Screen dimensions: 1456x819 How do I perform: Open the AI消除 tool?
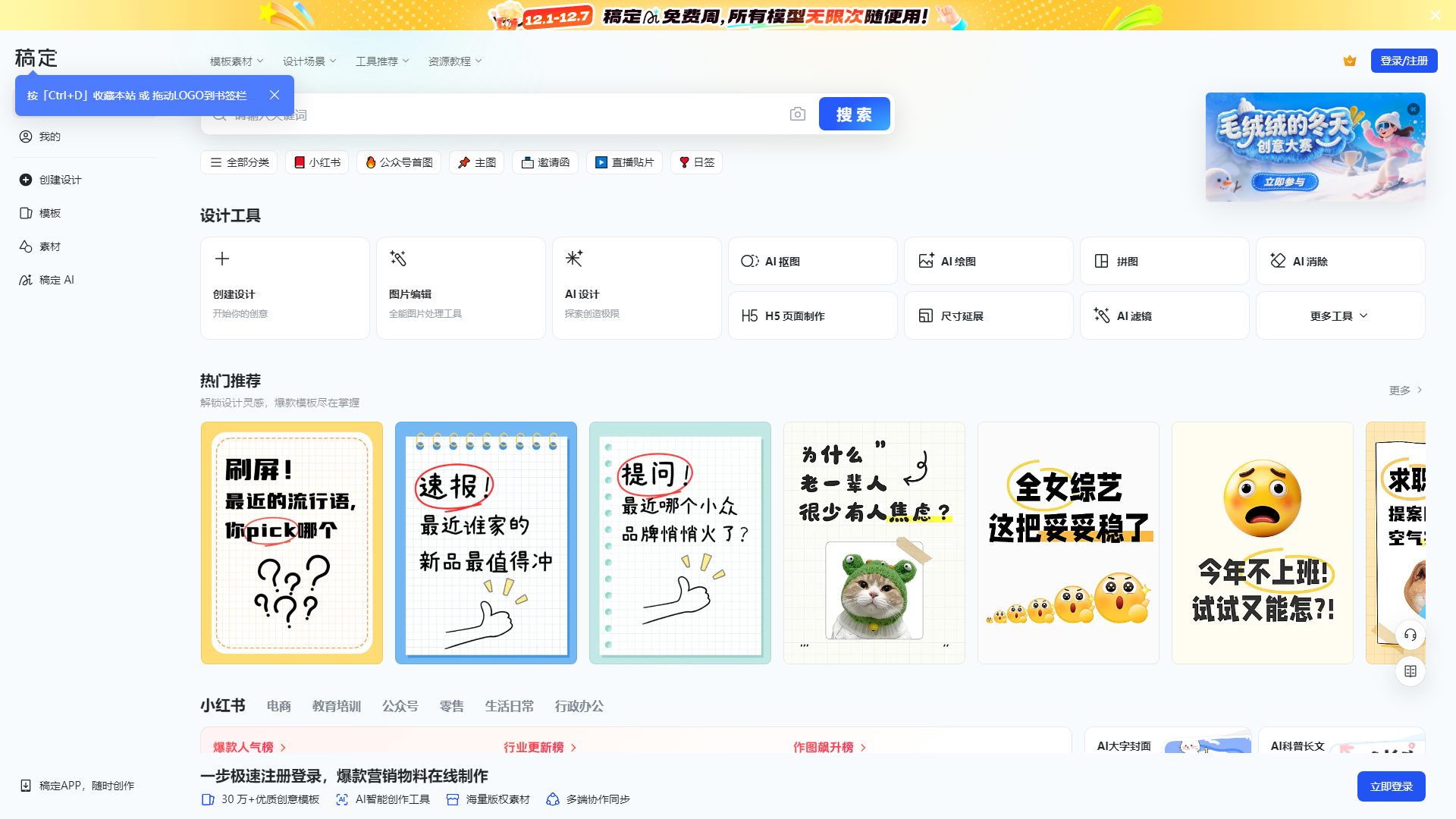pyautogui.click(x=1340, y=260)
